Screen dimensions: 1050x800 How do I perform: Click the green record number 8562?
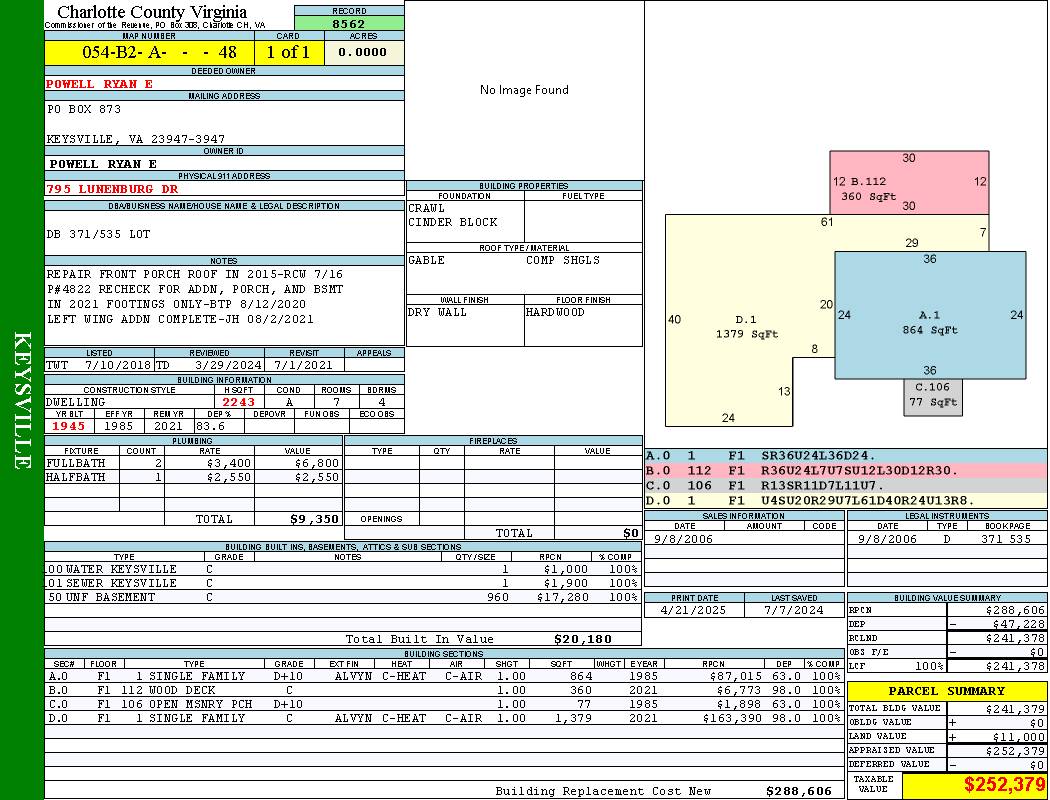point(349,23)
